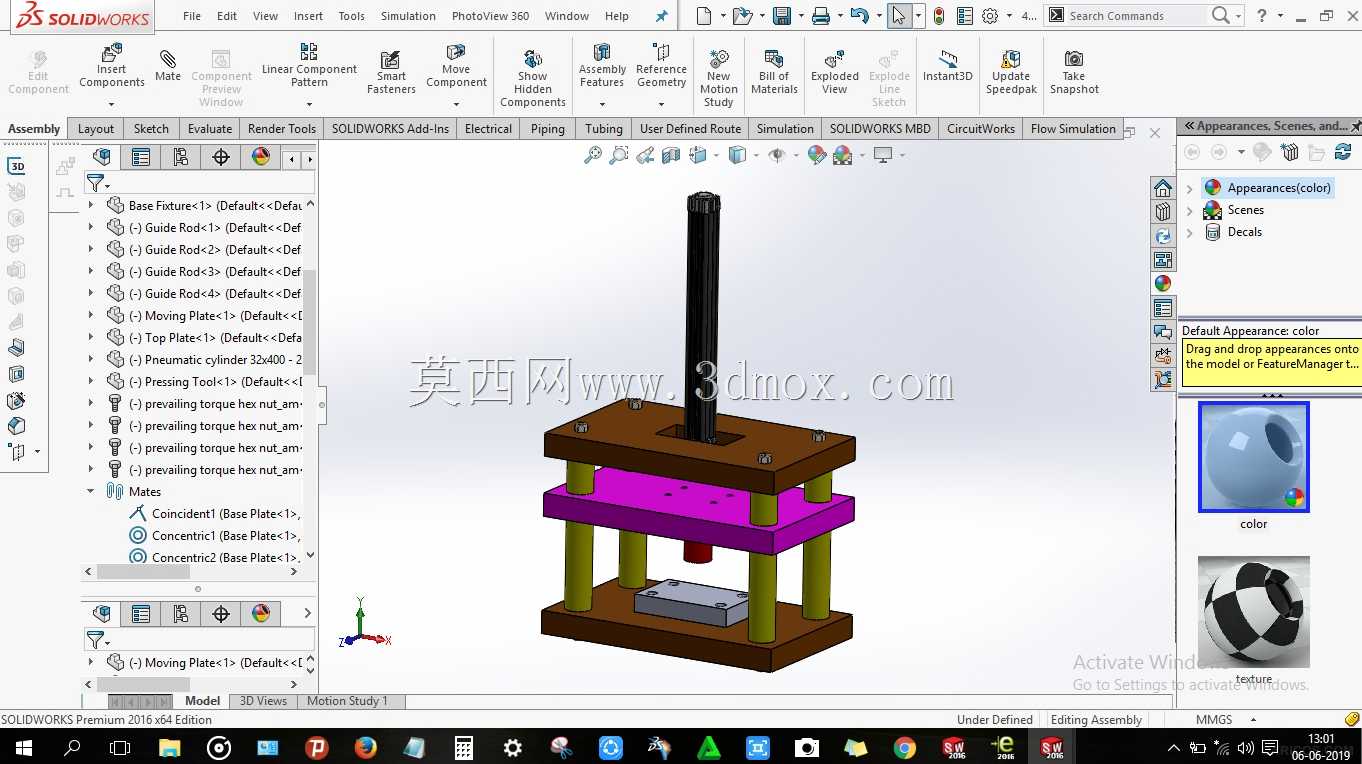Click Update Speedpak
The image size is (1362, 764).
click(1011, 70)
